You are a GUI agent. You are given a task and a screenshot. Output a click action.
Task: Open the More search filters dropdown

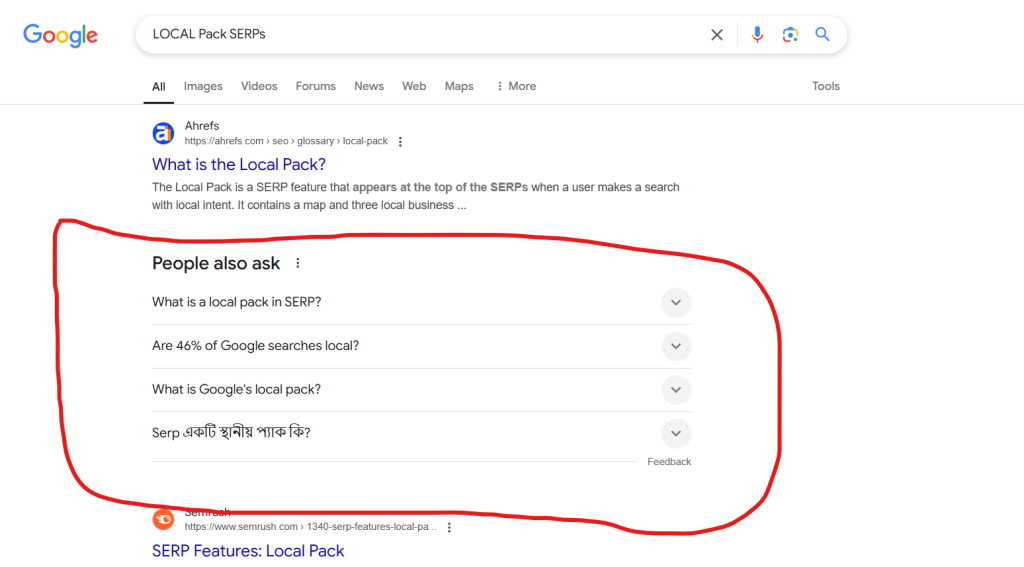[x=516, y=86]
